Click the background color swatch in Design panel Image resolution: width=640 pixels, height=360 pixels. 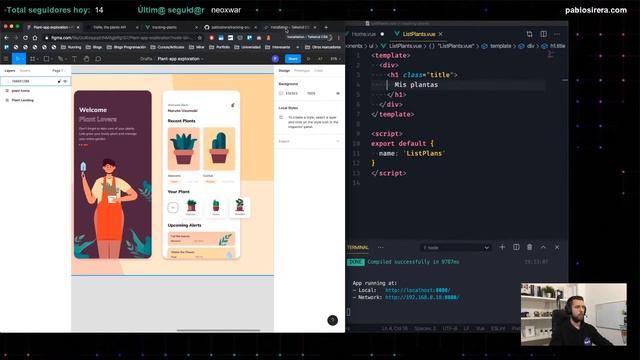(x=281, y=93)
